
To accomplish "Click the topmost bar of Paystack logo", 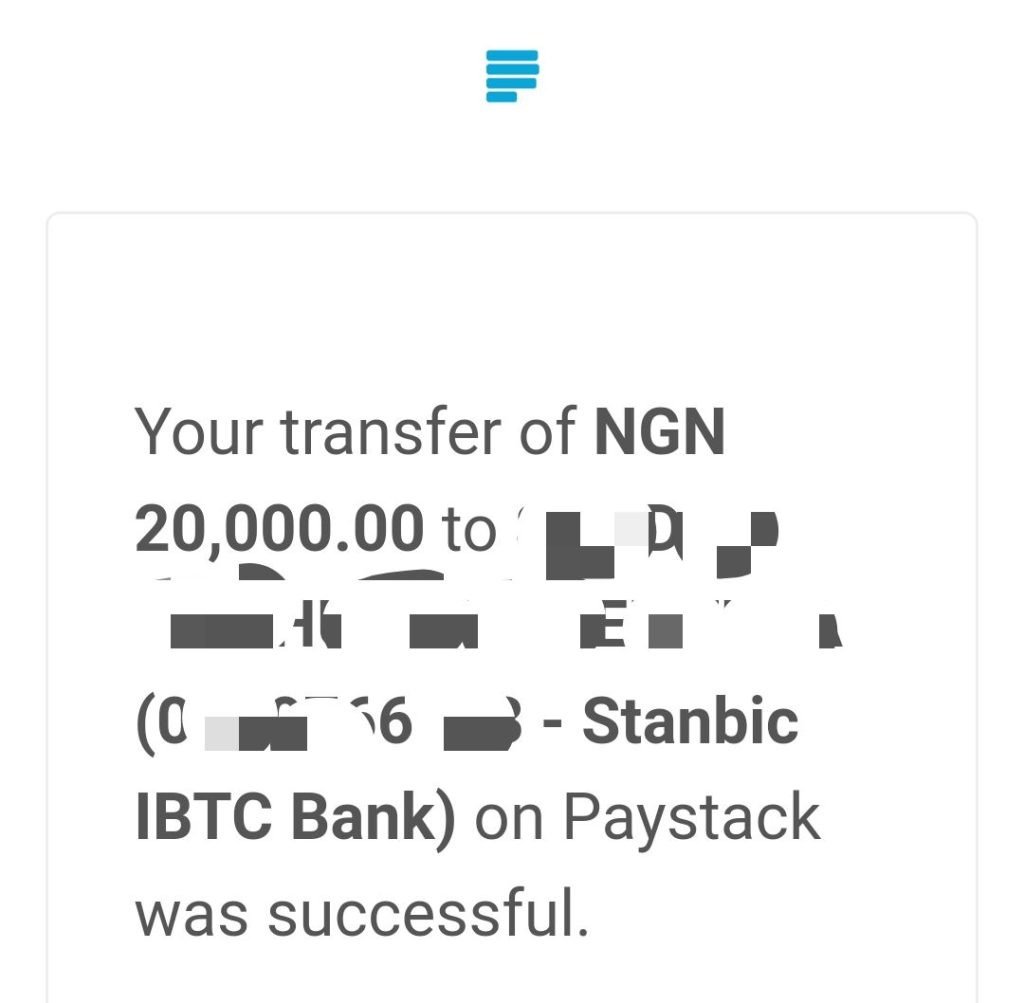I will 512,55.
